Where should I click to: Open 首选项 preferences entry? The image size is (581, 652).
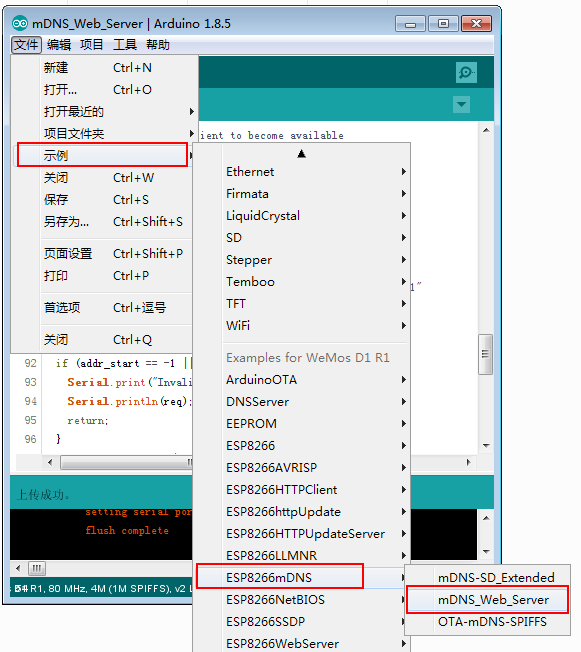104,308
